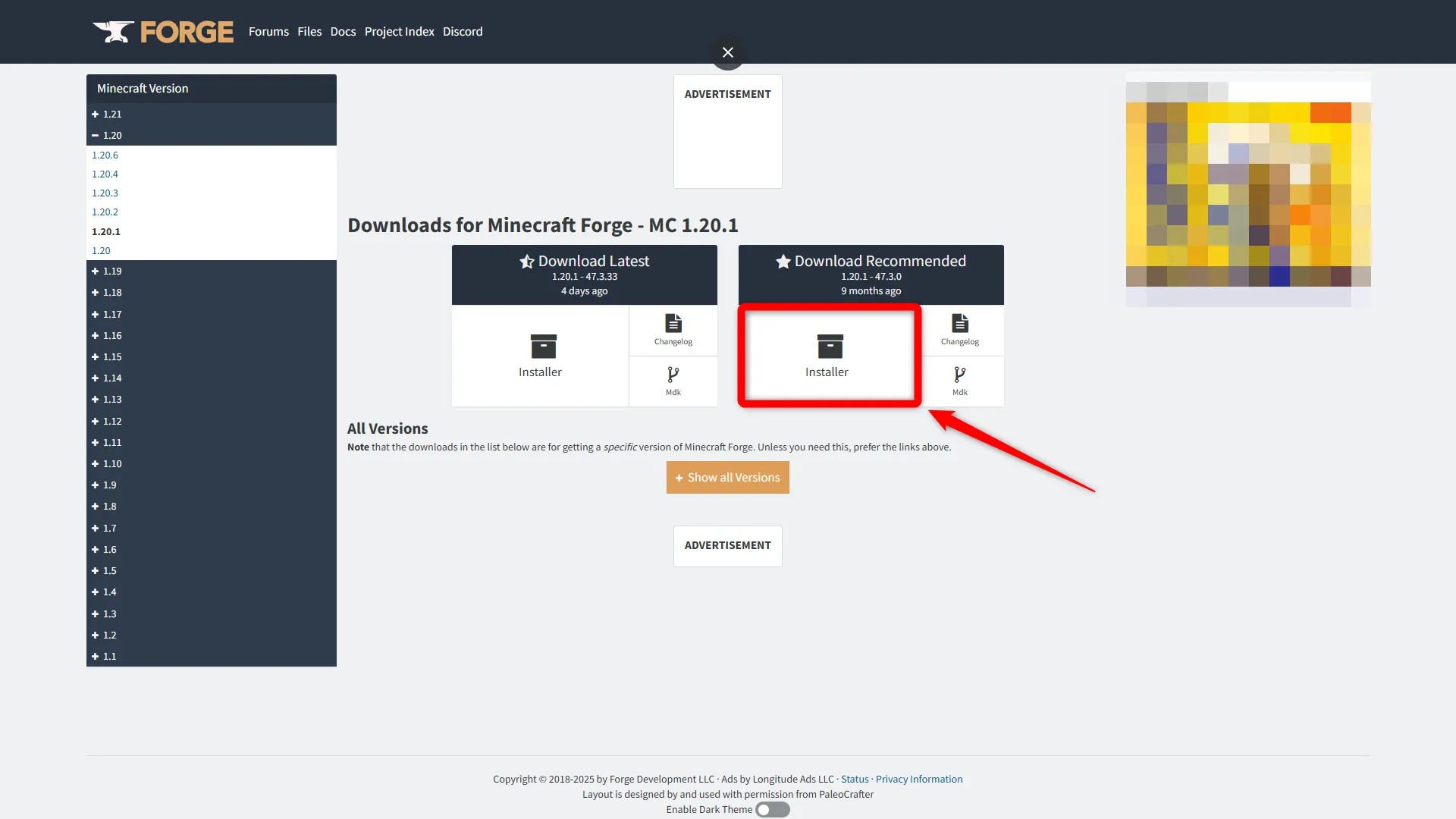Screen dimensions: 1456x819
Task: Expand the 1.5 version group
Action: pyautogui.click(x=212, y=570)
